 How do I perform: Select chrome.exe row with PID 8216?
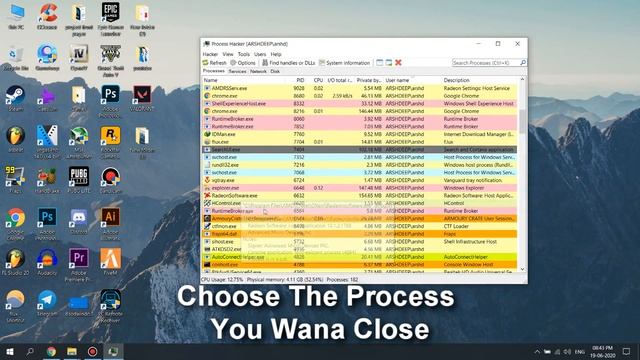coord(360,111)
